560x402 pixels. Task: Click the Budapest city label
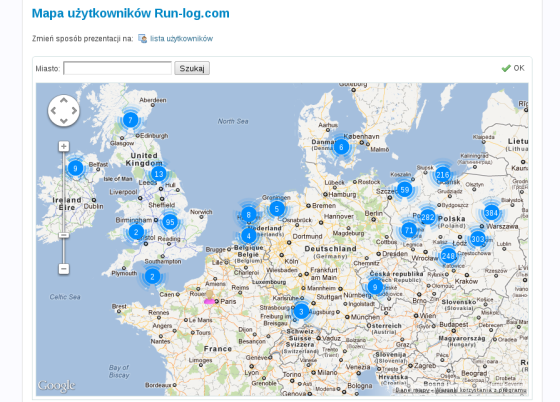[454, 325]
